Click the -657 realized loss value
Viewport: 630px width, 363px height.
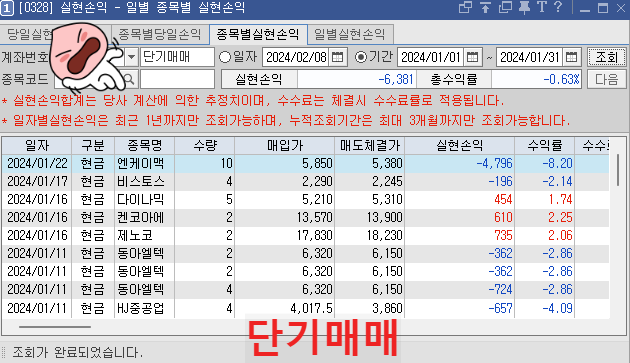500,308
